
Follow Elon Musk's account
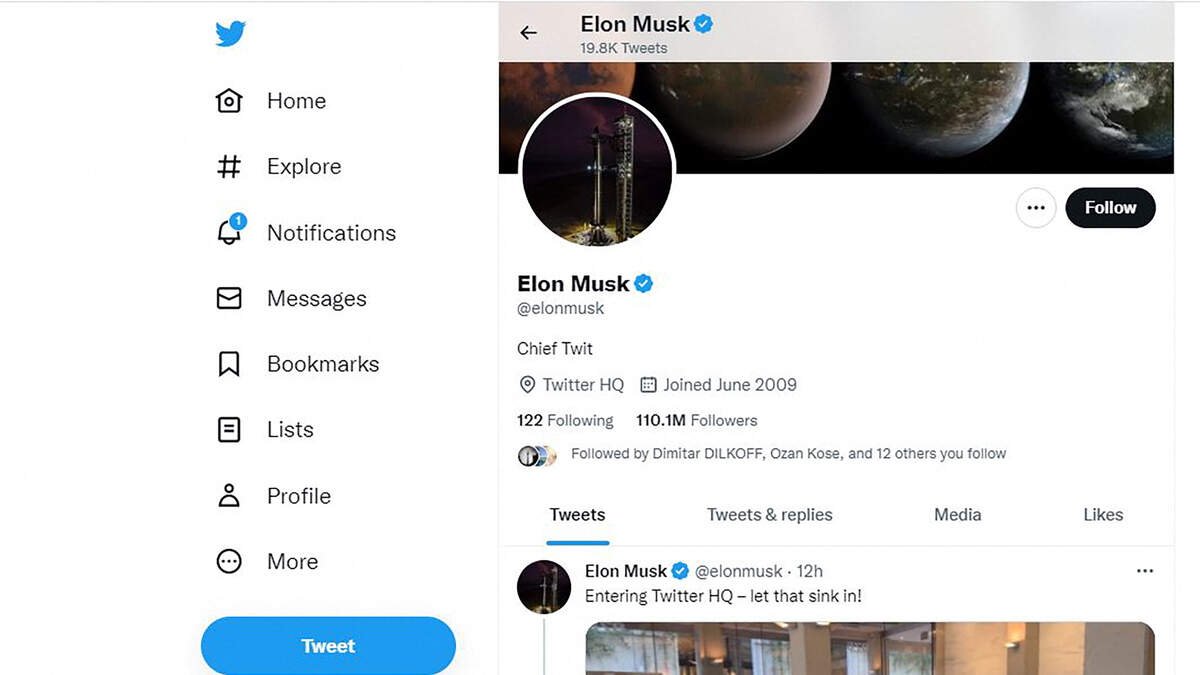pyautogui.click(x=1110, y=208)
